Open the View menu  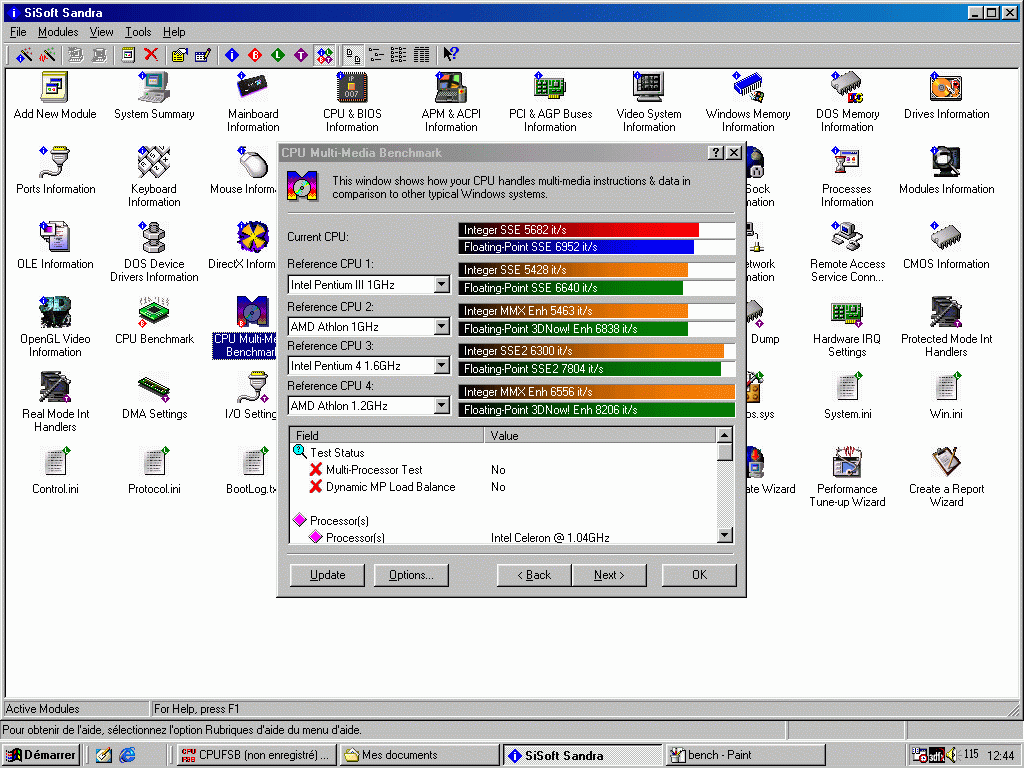pyautogui.click(x=101, y=32)
